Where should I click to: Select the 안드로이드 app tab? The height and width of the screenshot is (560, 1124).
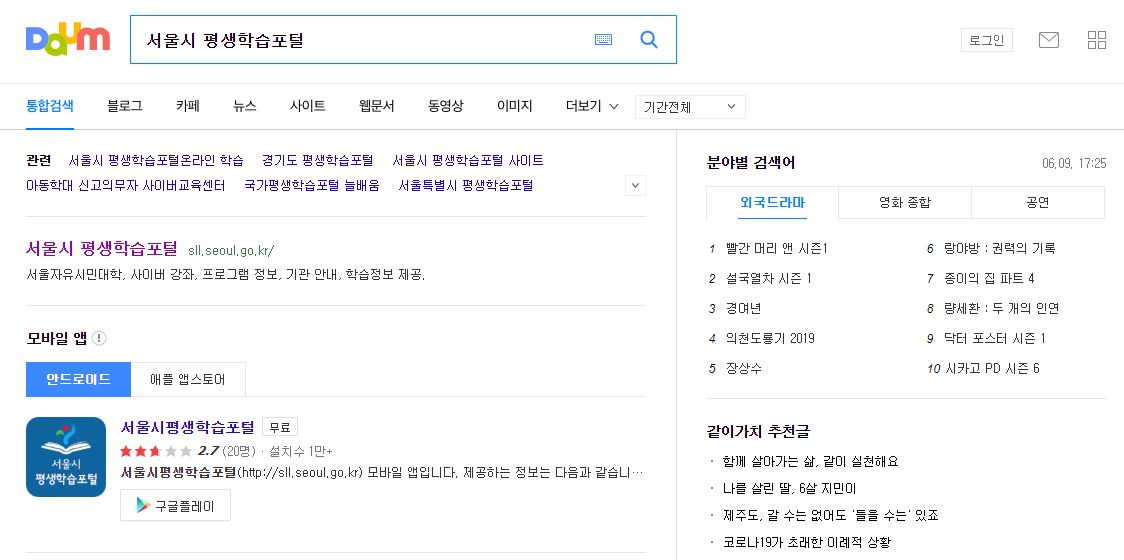[x=78, y=379]
